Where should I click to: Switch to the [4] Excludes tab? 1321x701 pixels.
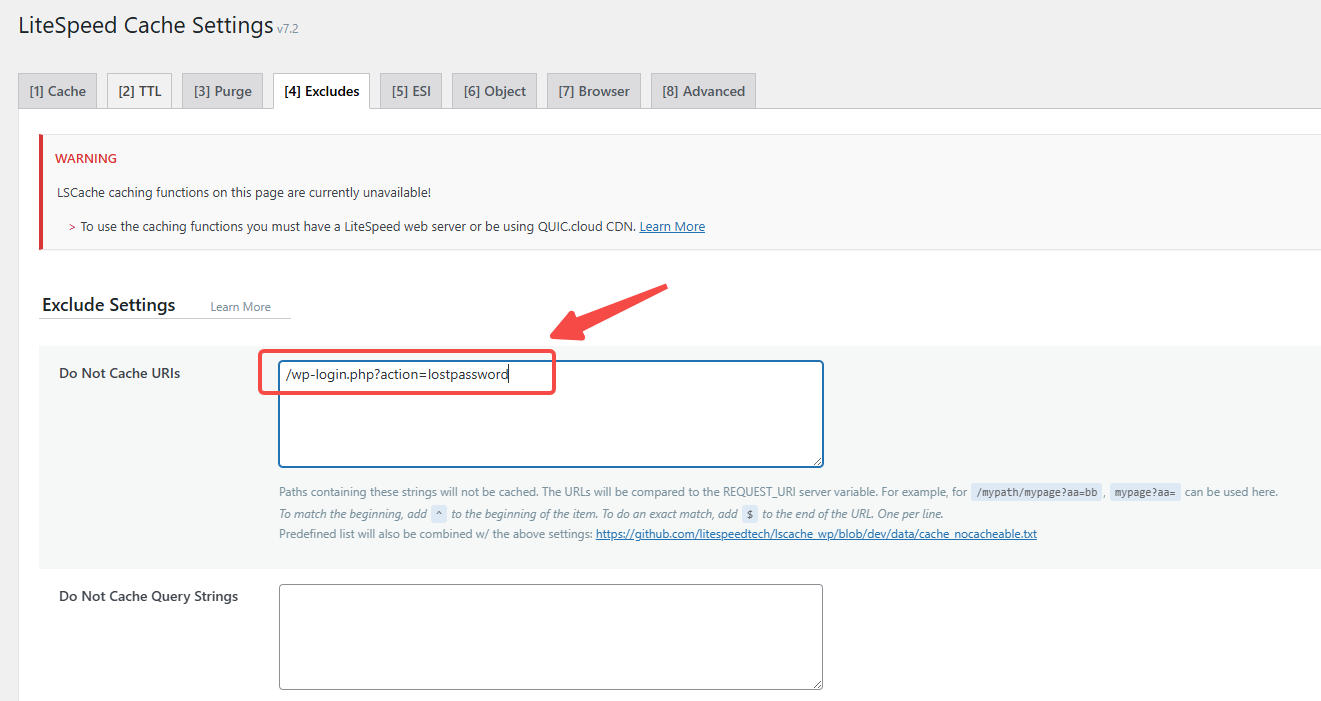tap(321, 90)
